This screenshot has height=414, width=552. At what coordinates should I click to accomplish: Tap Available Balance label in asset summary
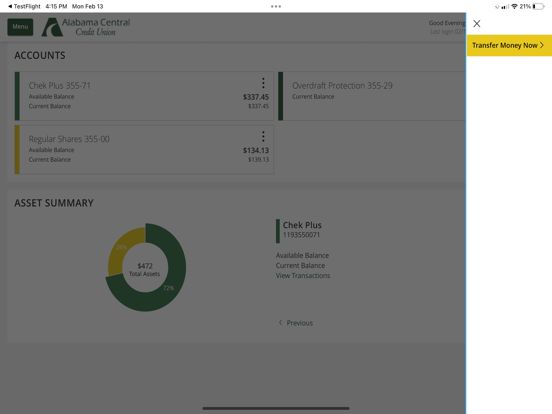point(302,256)
